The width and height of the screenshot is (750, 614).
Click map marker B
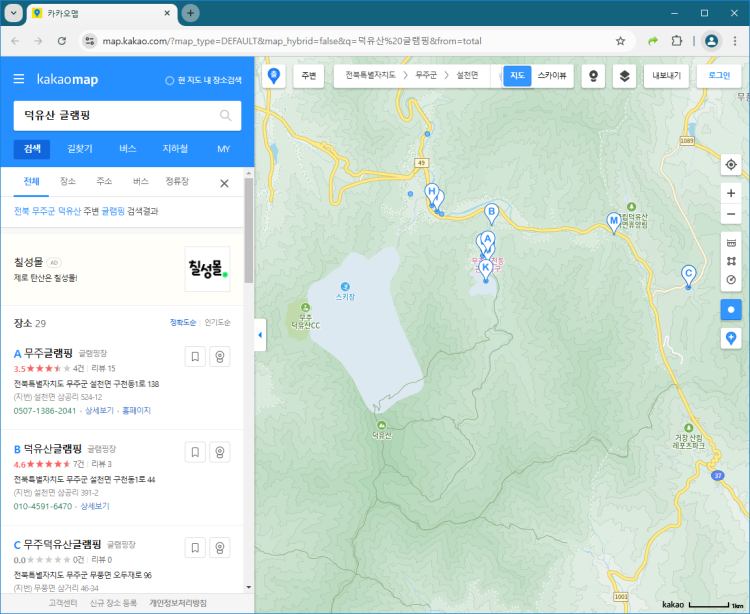click(x=491, y=213)
